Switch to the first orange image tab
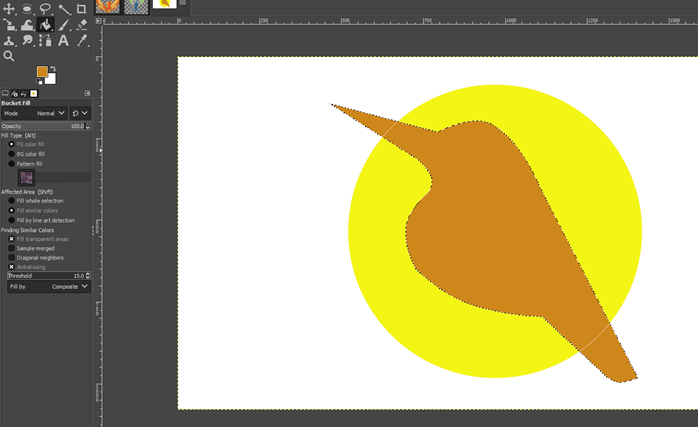This screenshot has width=698, height=427. click(x=107, y=7)
